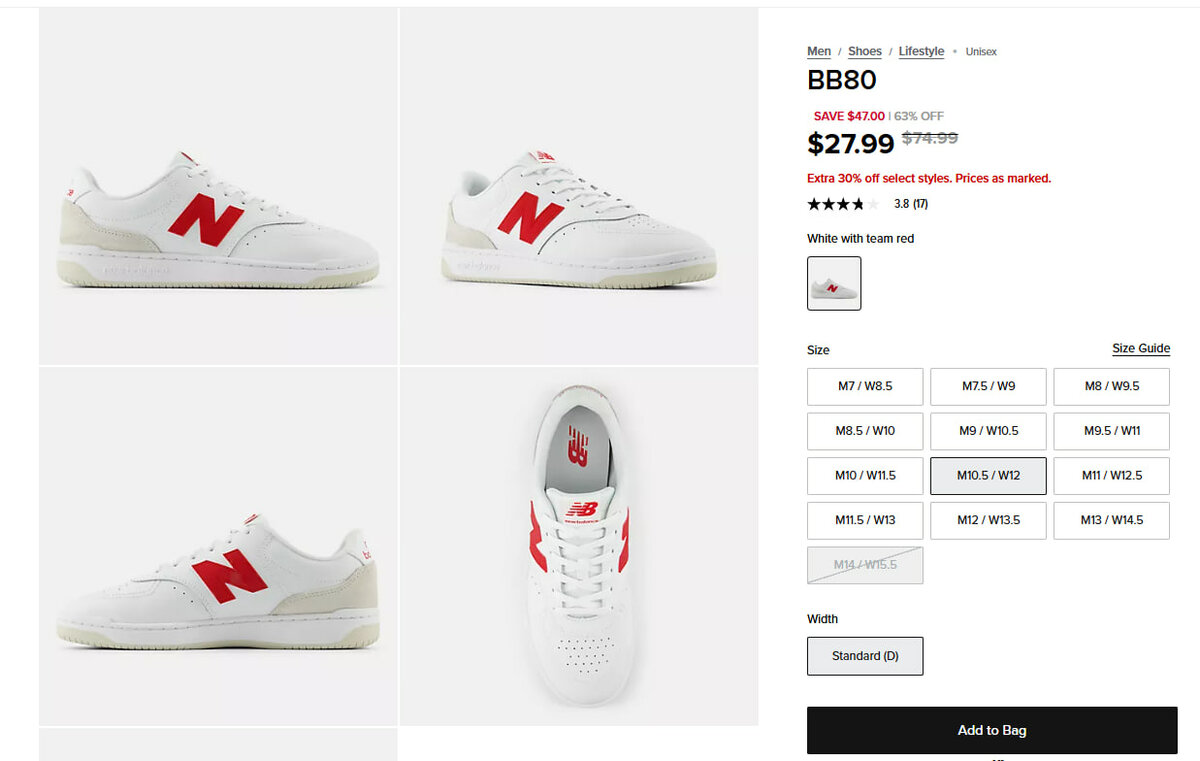Choose size M9 / W10.5

988,431
